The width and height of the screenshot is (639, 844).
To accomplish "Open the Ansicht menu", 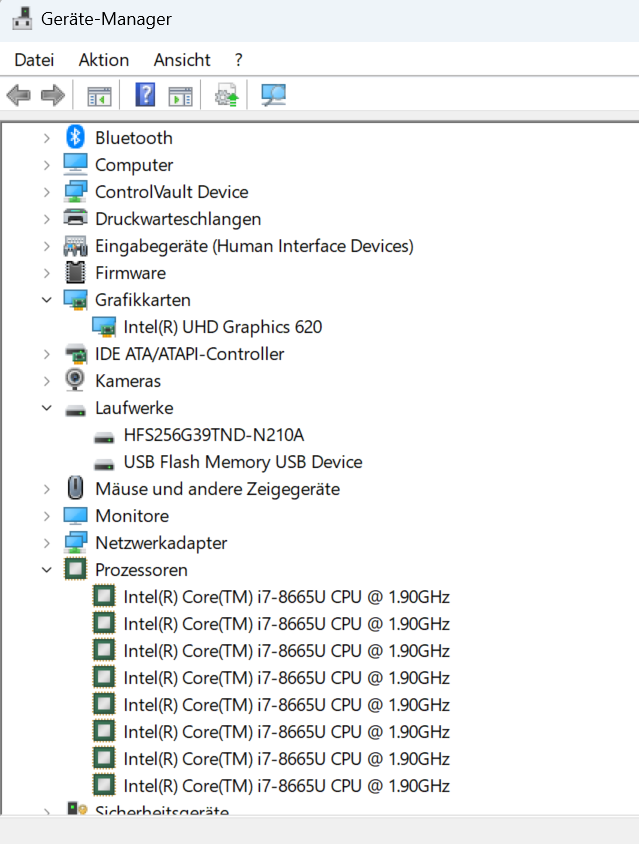I will tap(182, 60).
